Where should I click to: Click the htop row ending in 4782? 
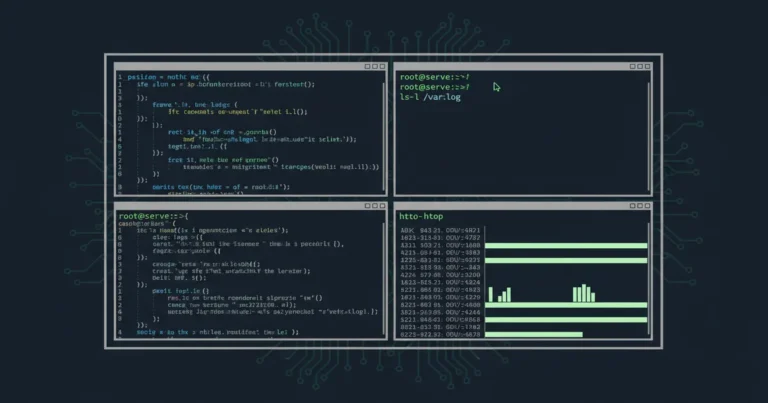pos(440,238)
